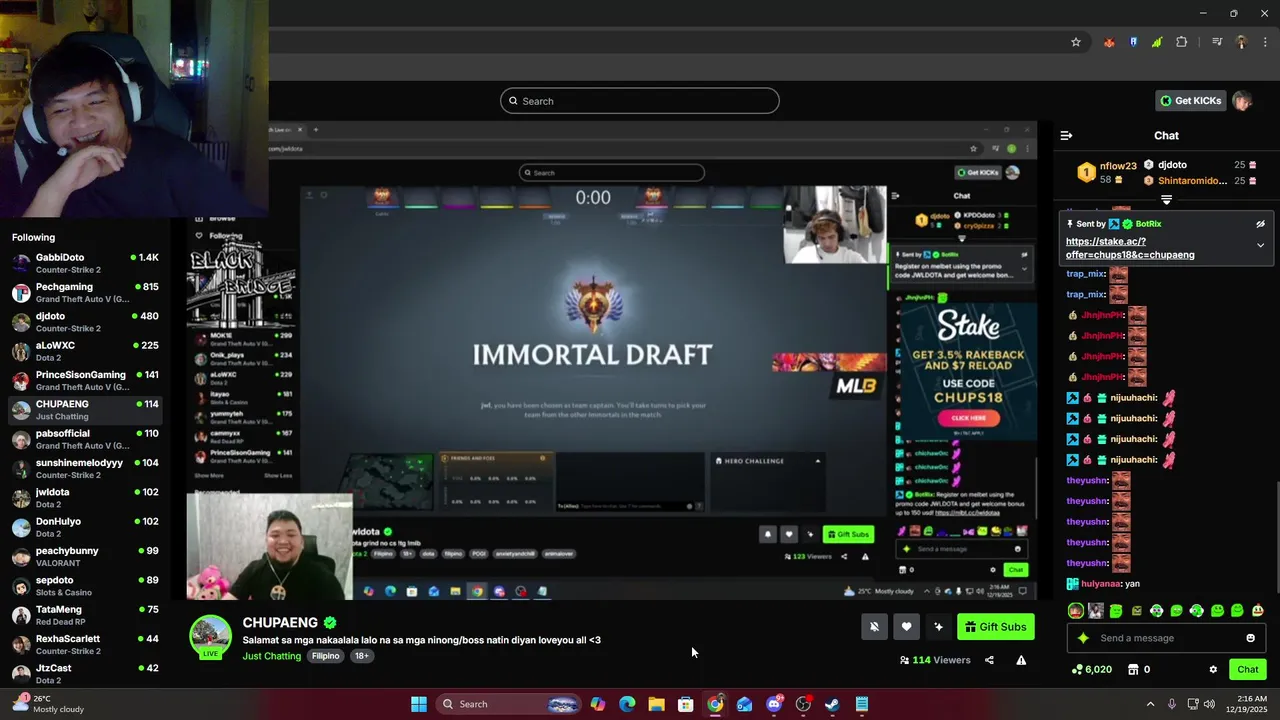Open File Explorer from the taskbar
1280x720 pixels.
[x=656, y=704]
